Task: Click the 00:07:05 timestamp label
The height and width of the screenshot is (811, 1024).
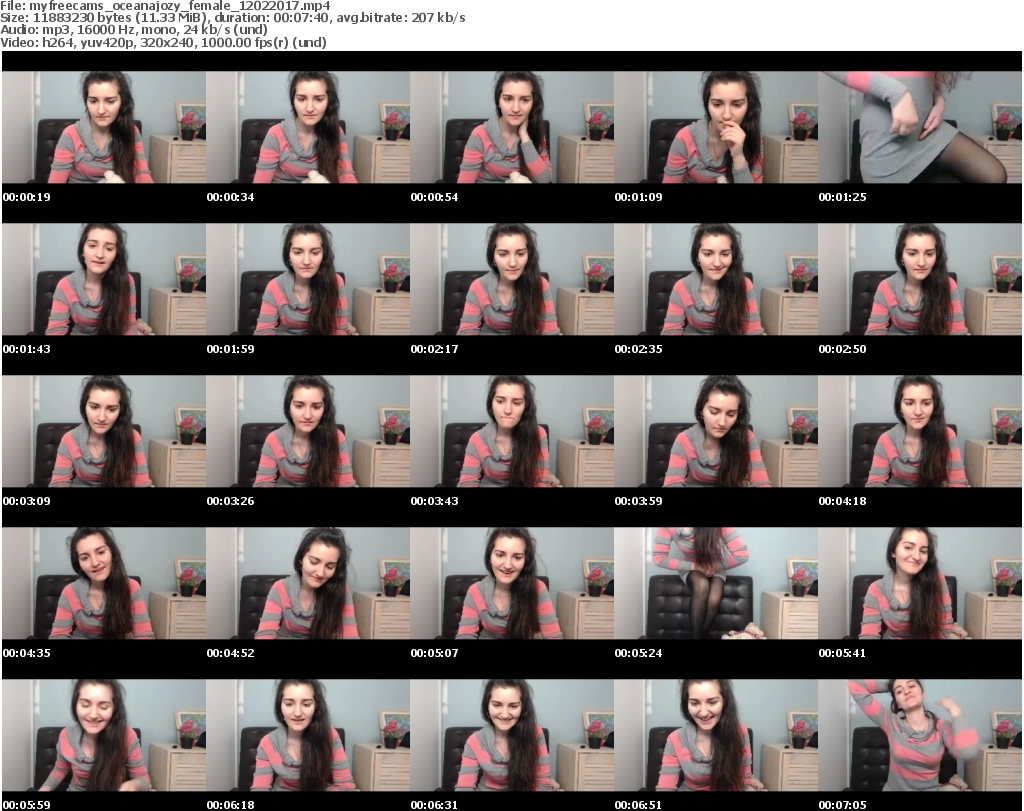Action: pos(842,805)
